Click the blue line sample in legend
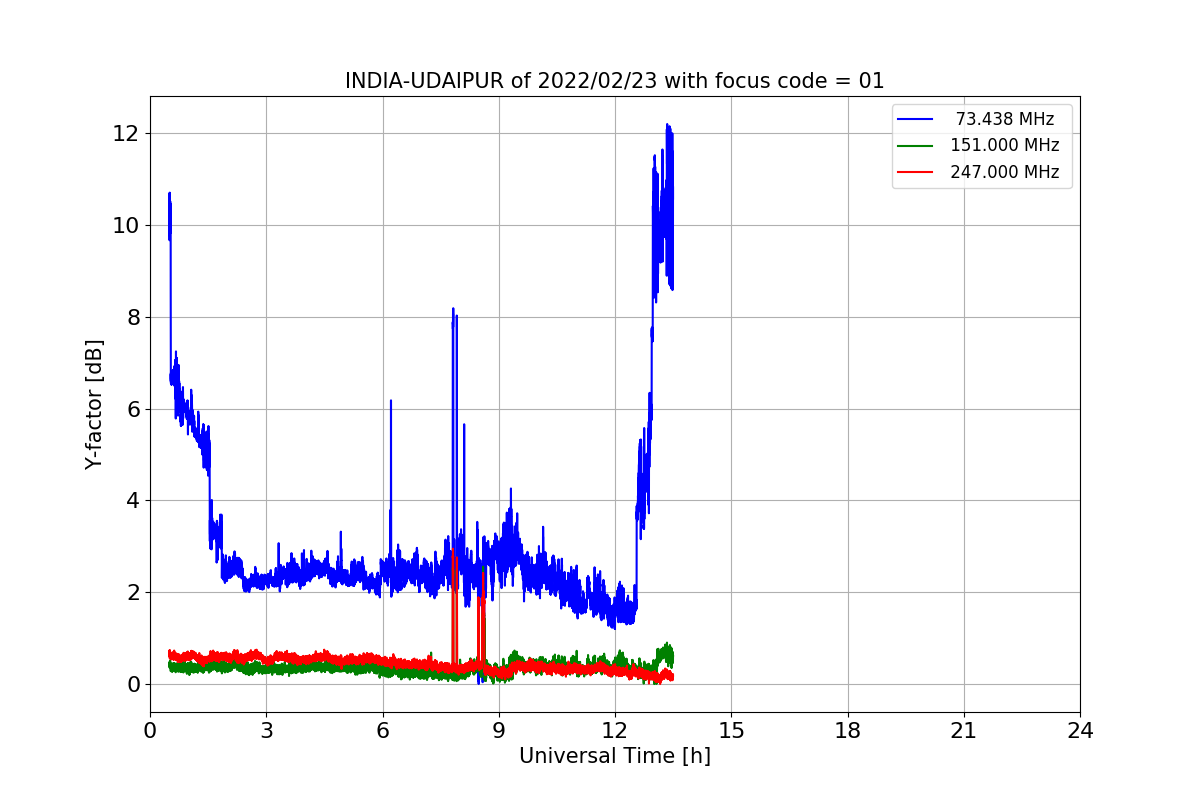 pyautogui.click(x=916, y=119)
